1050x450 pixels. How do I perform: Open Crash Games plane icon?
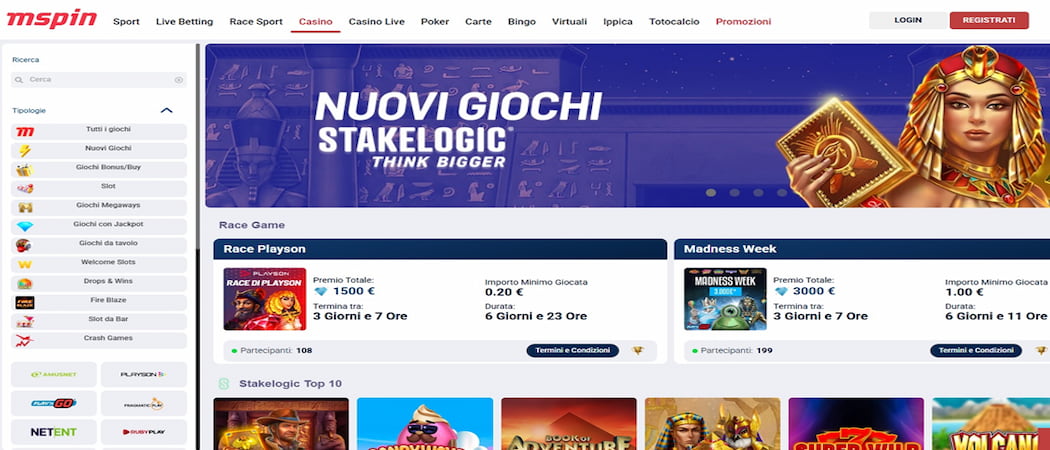coord(25,341)
